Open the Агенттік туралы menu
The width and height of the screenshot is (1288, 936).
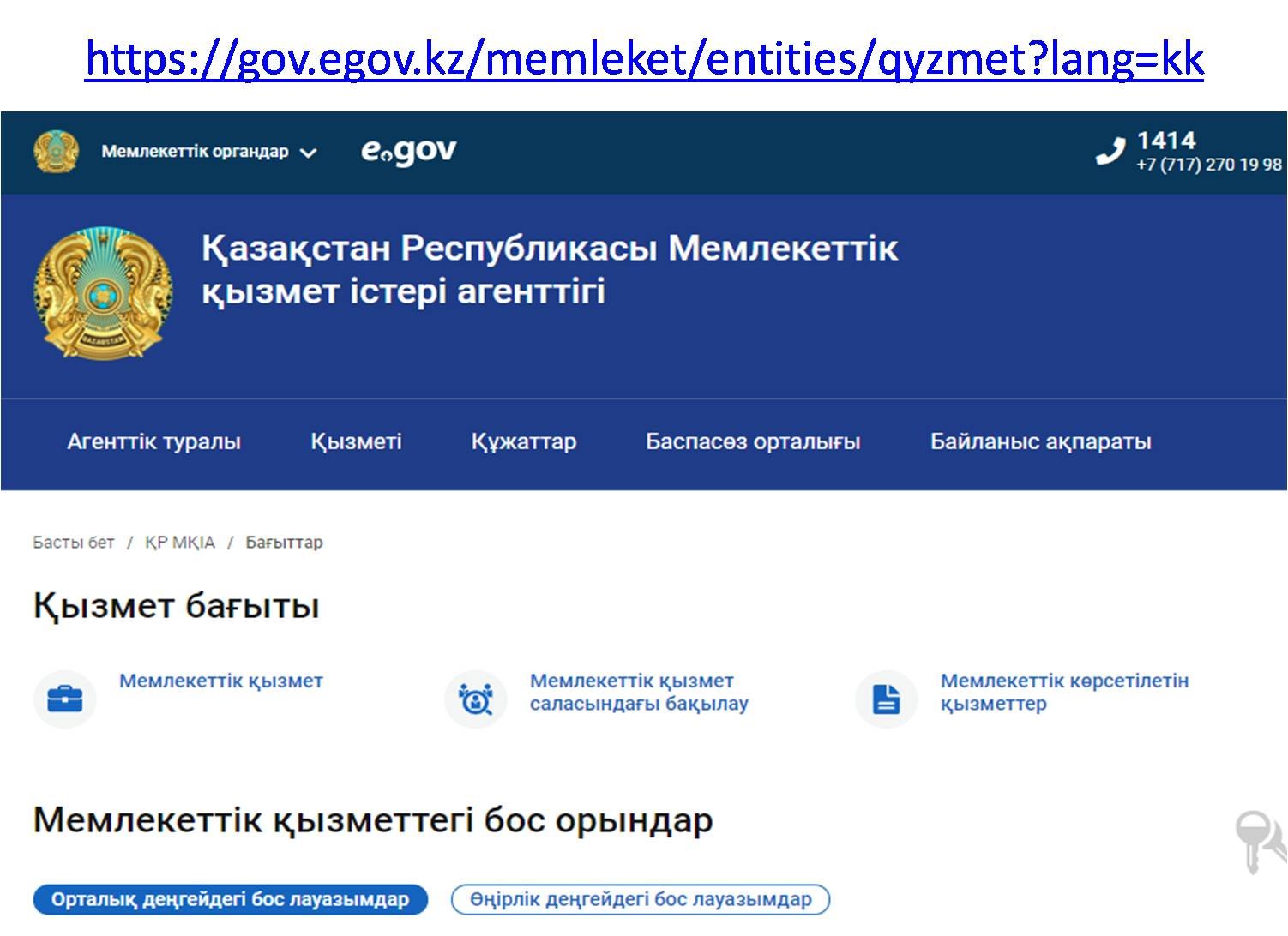pyautogui.click(x=153, y=441)
